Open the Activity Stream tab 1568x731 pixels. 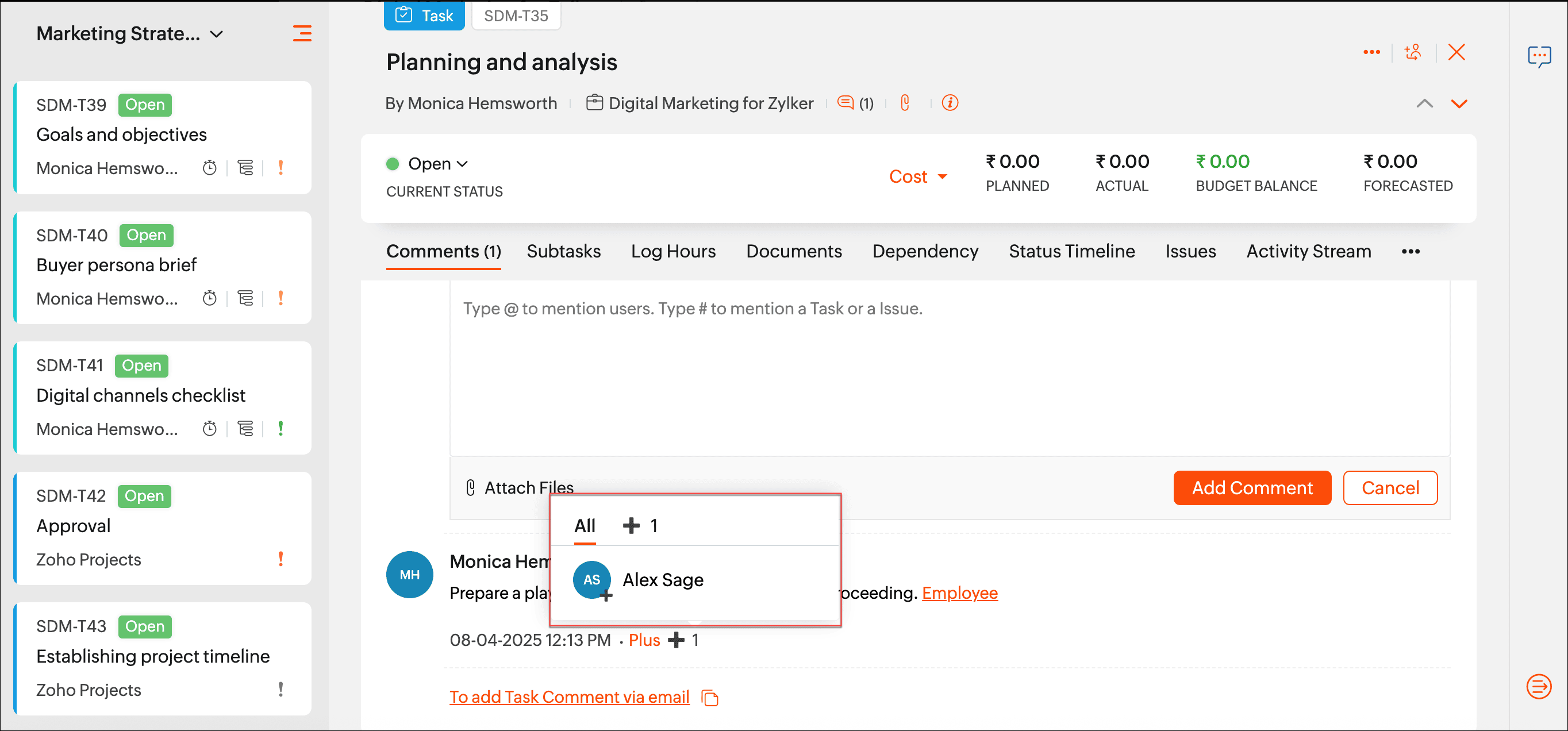tap(1308, 251)
